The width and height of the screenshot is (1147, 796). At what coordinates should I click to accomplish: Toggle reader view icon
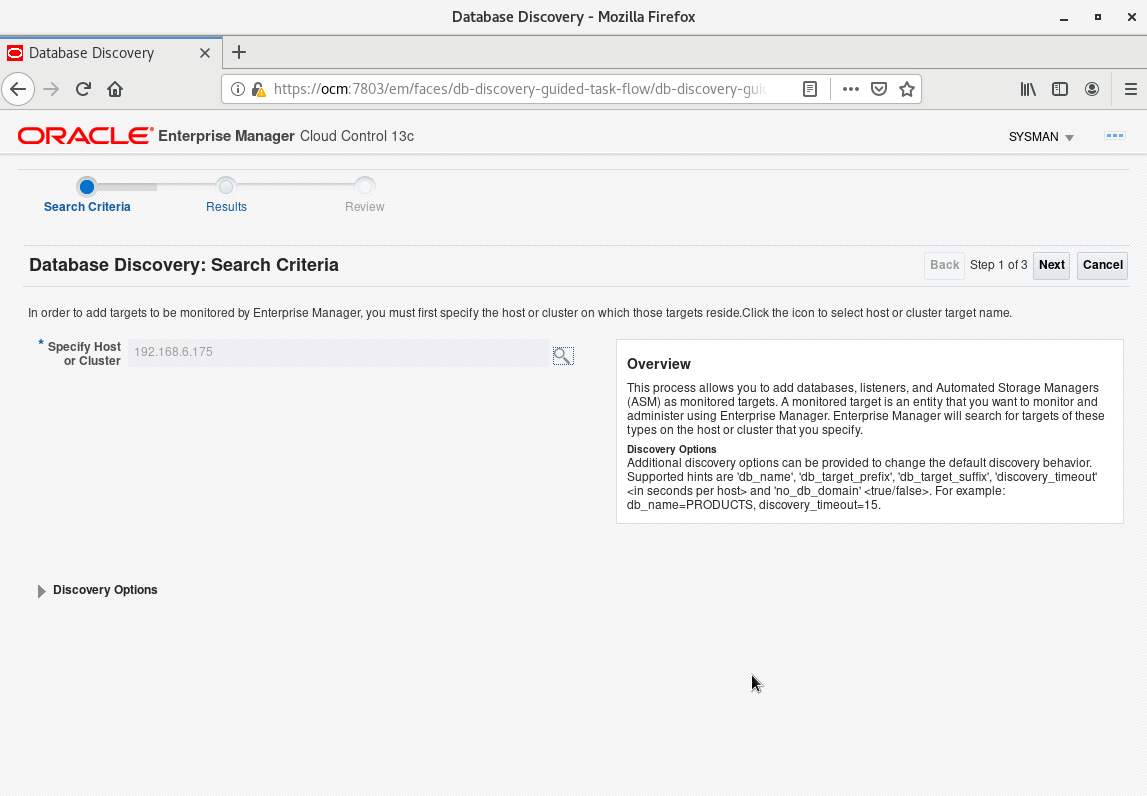click(x=810, y=89)
